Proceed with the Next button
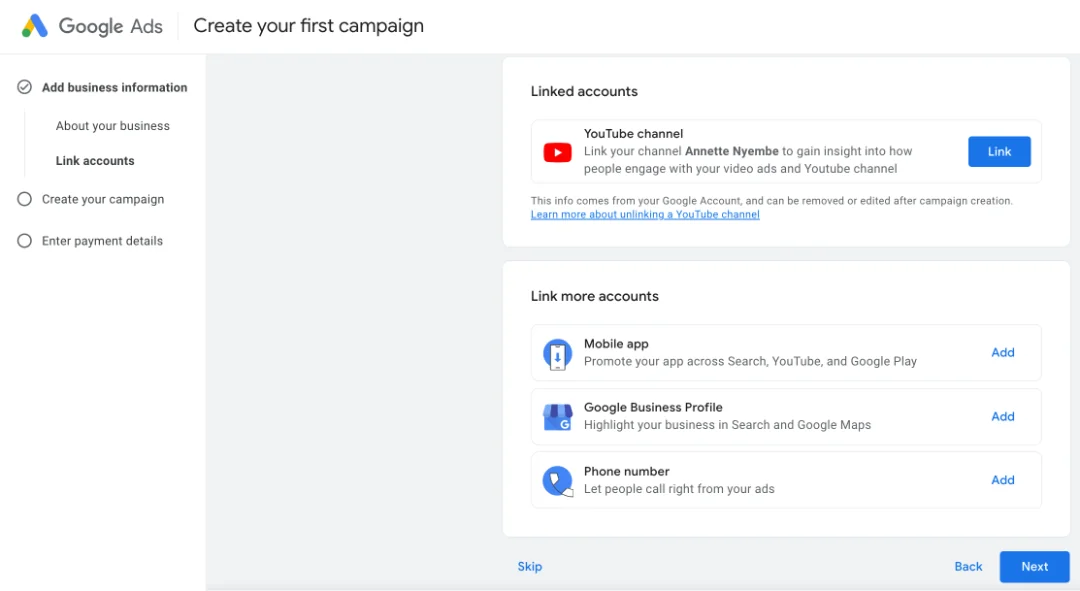 1035,566
